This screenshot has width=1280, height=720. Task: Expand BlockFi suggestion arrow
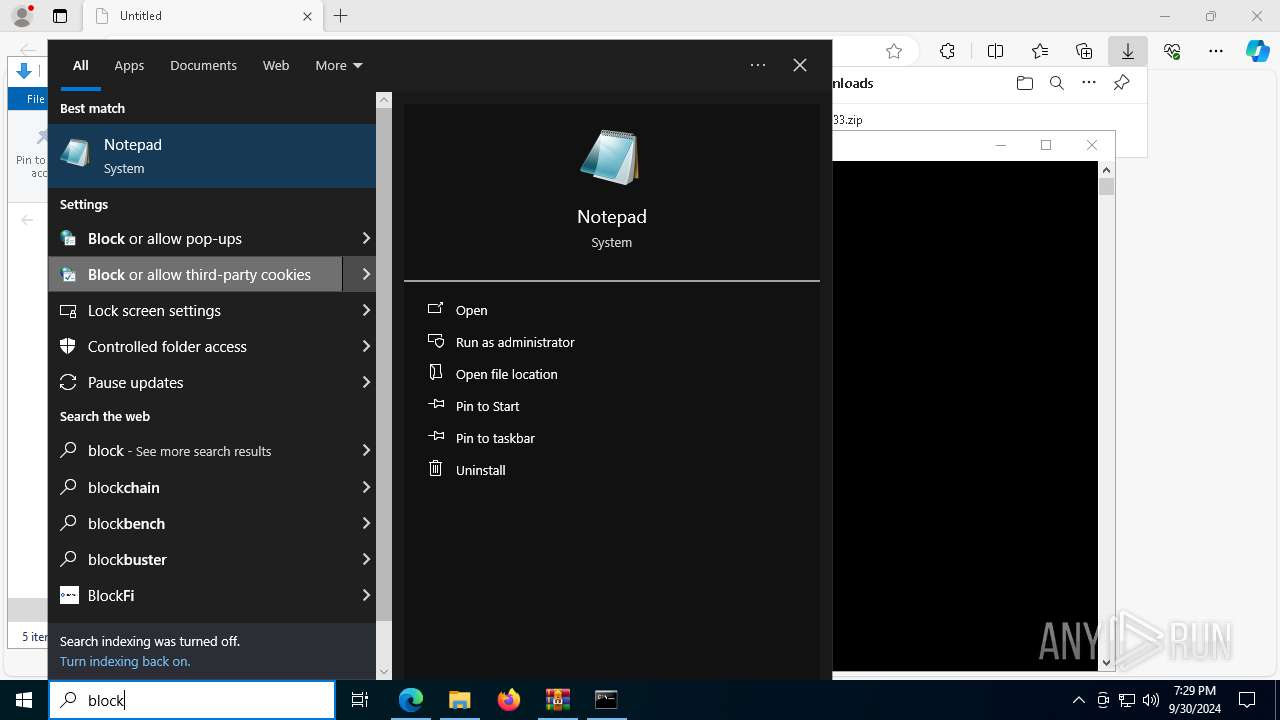click(x=365, y=595)
